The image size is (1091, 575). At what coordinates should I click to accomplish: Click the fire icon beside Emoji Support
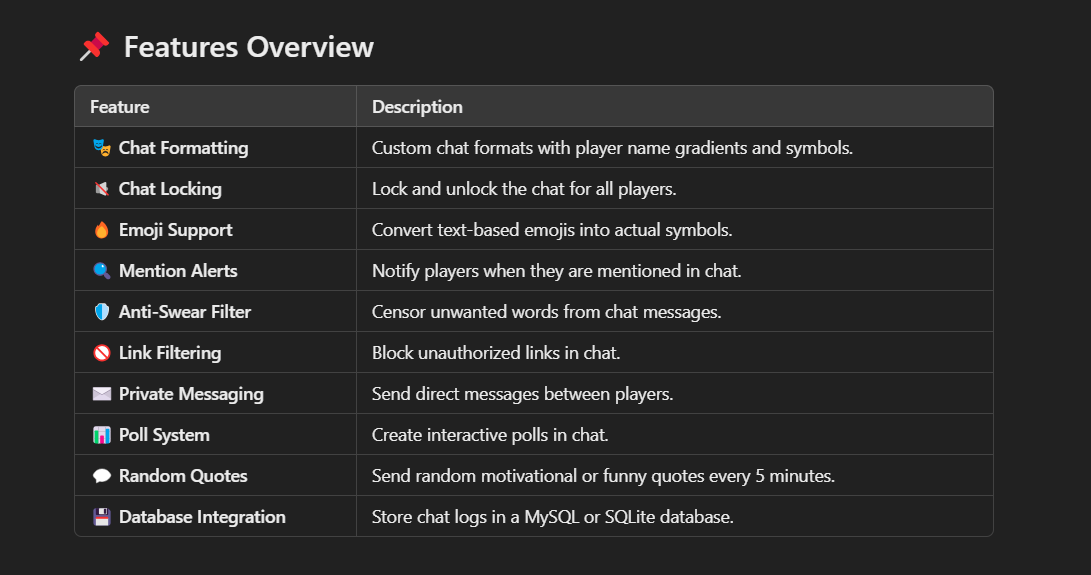point(102,230)
